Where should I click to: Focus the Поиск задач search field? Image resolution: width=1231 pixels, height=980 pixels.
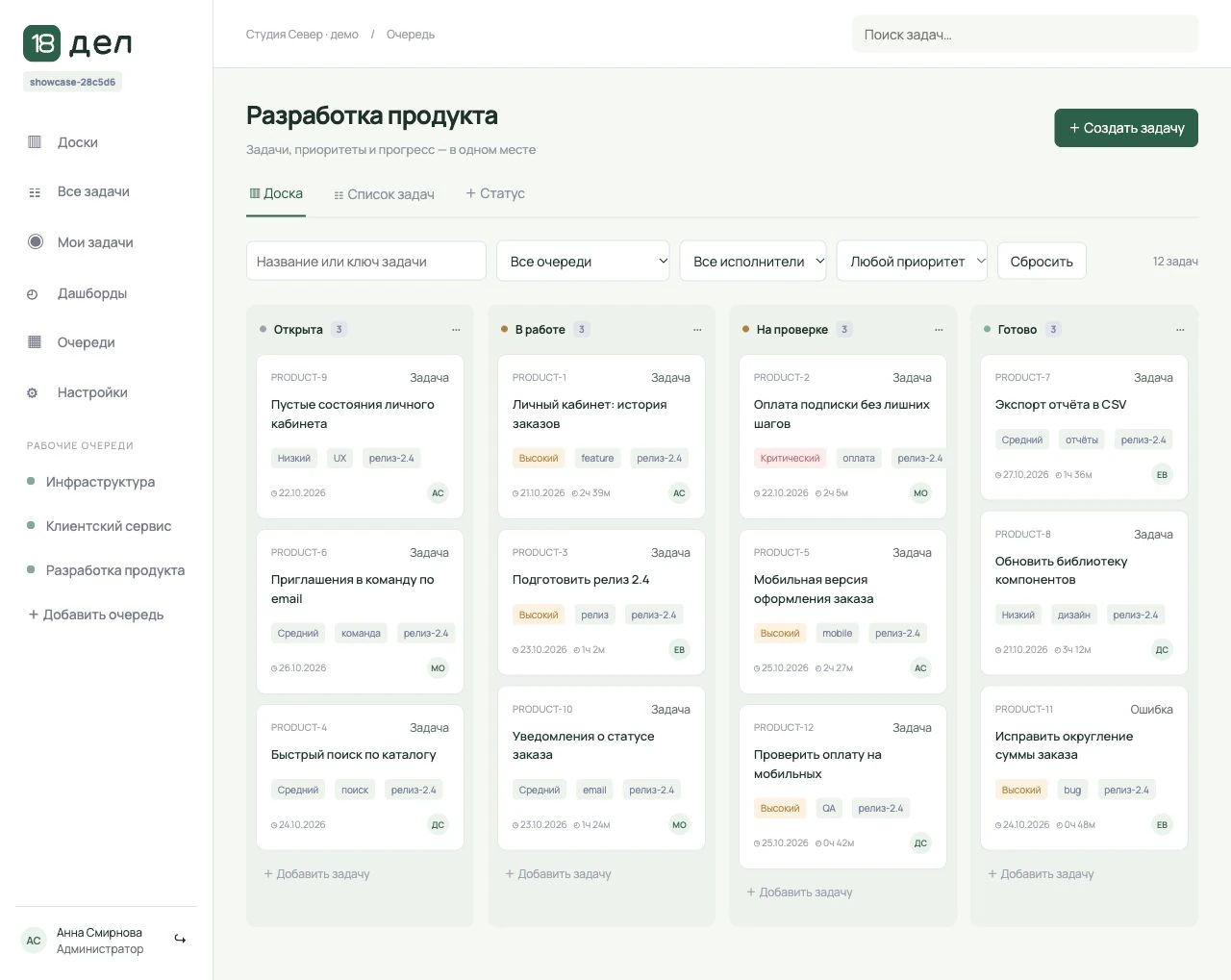tap(1025, 35)
